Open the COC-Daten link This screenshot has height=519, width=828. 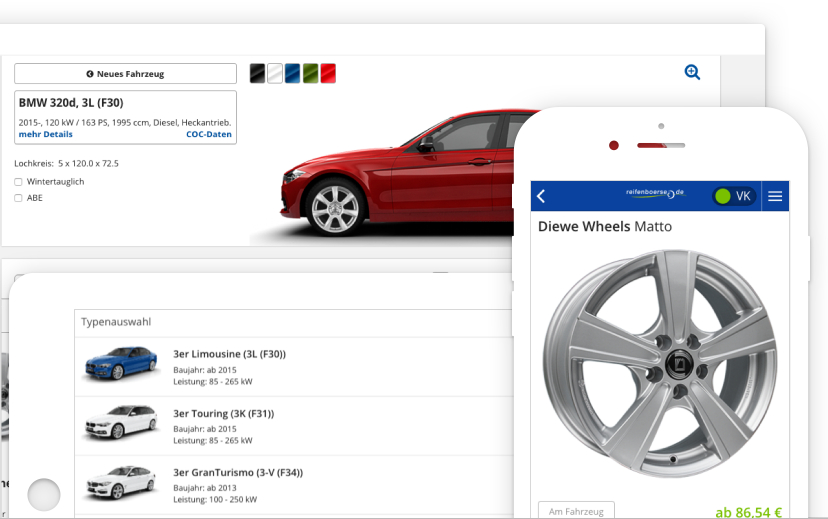click(x=208, y=134)
